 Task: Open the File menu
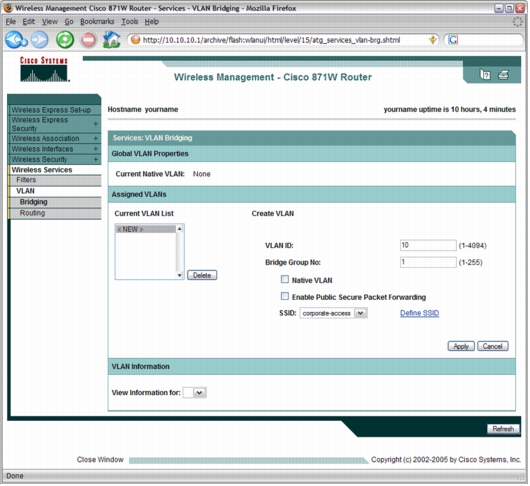11,22
